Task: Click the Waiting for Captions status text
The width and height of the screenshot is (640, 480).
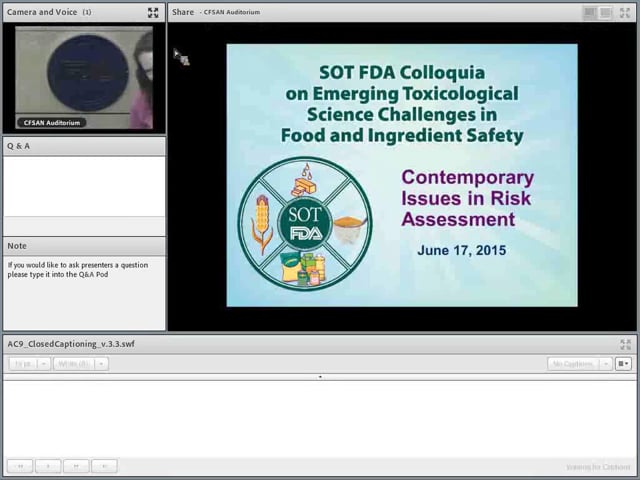Action: point(598,467)
